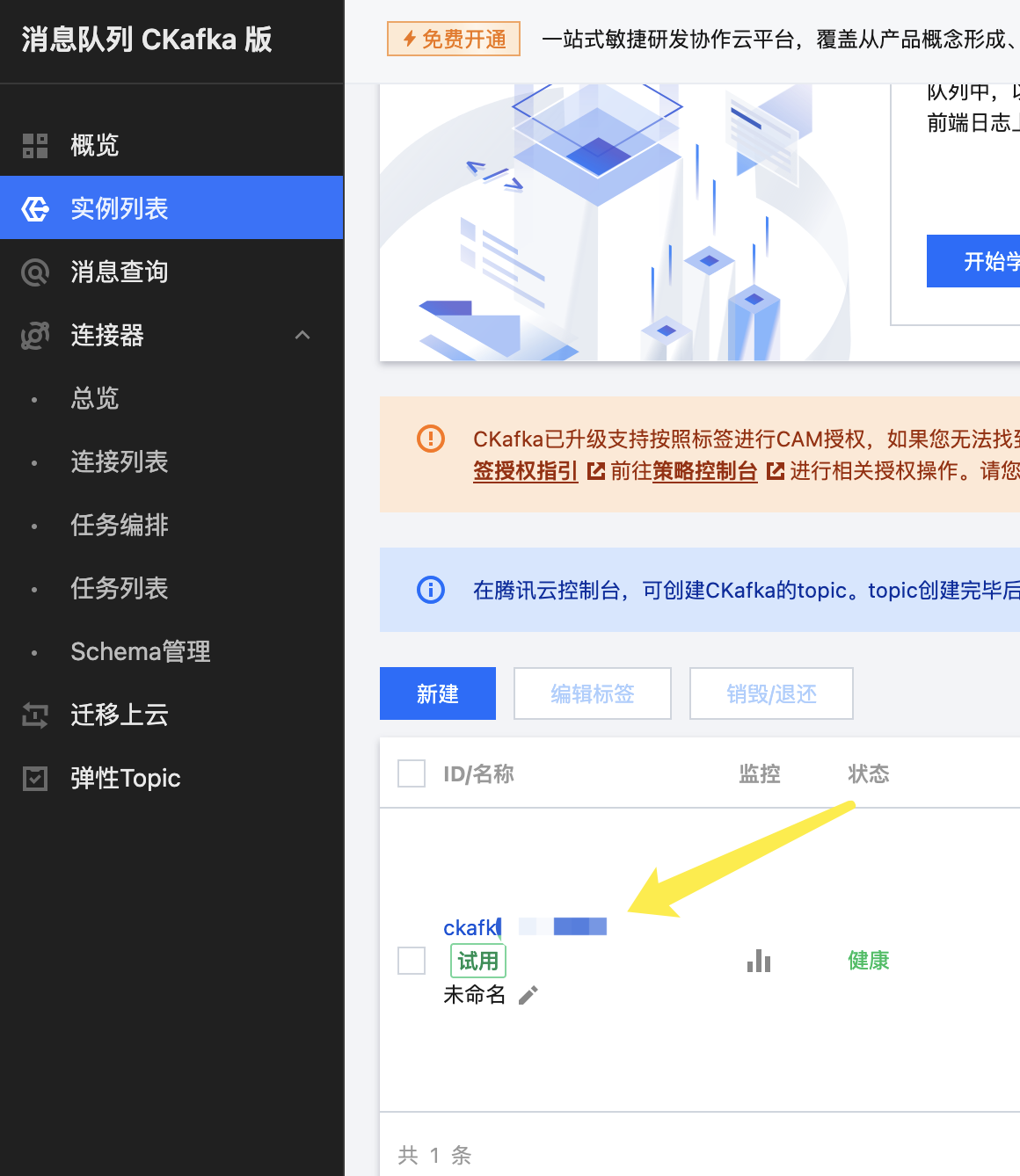1020x1176 pixels.
Task: Click the 新建 button
Action: 438,693
